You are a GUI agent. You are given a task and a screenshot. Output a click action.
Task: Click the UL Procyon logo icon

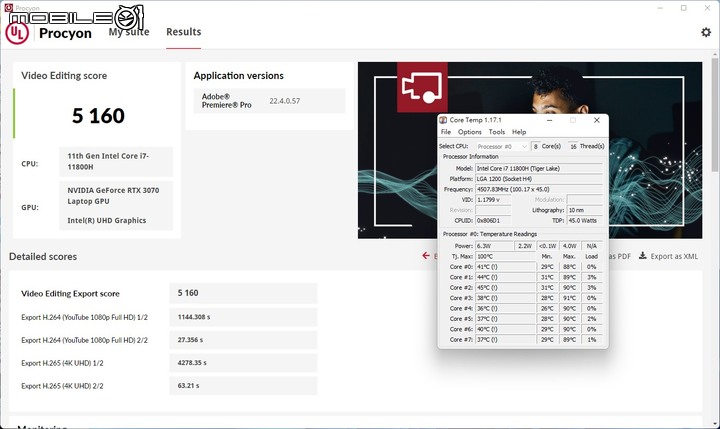[17, 33]
